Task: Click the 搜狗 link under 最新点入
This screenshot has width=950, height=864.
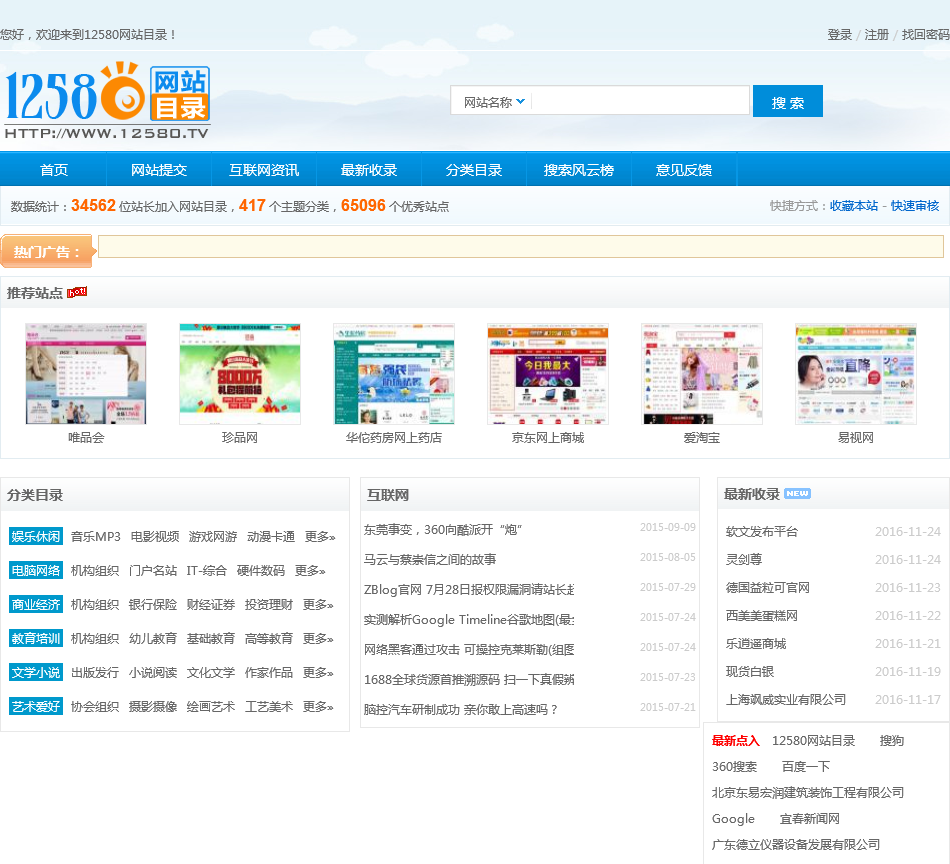Action: coord(891,740)
